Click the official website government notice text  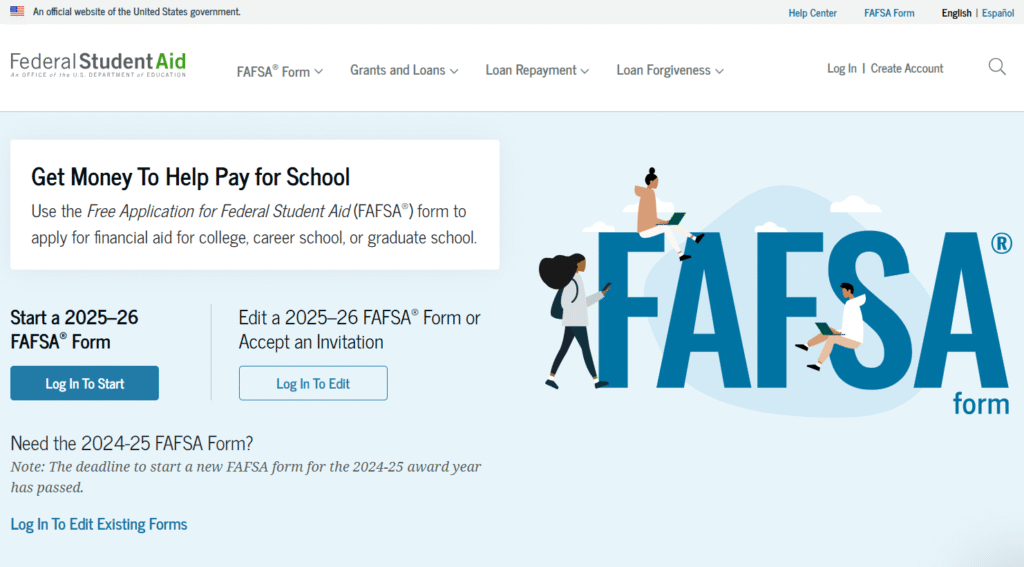136,12
